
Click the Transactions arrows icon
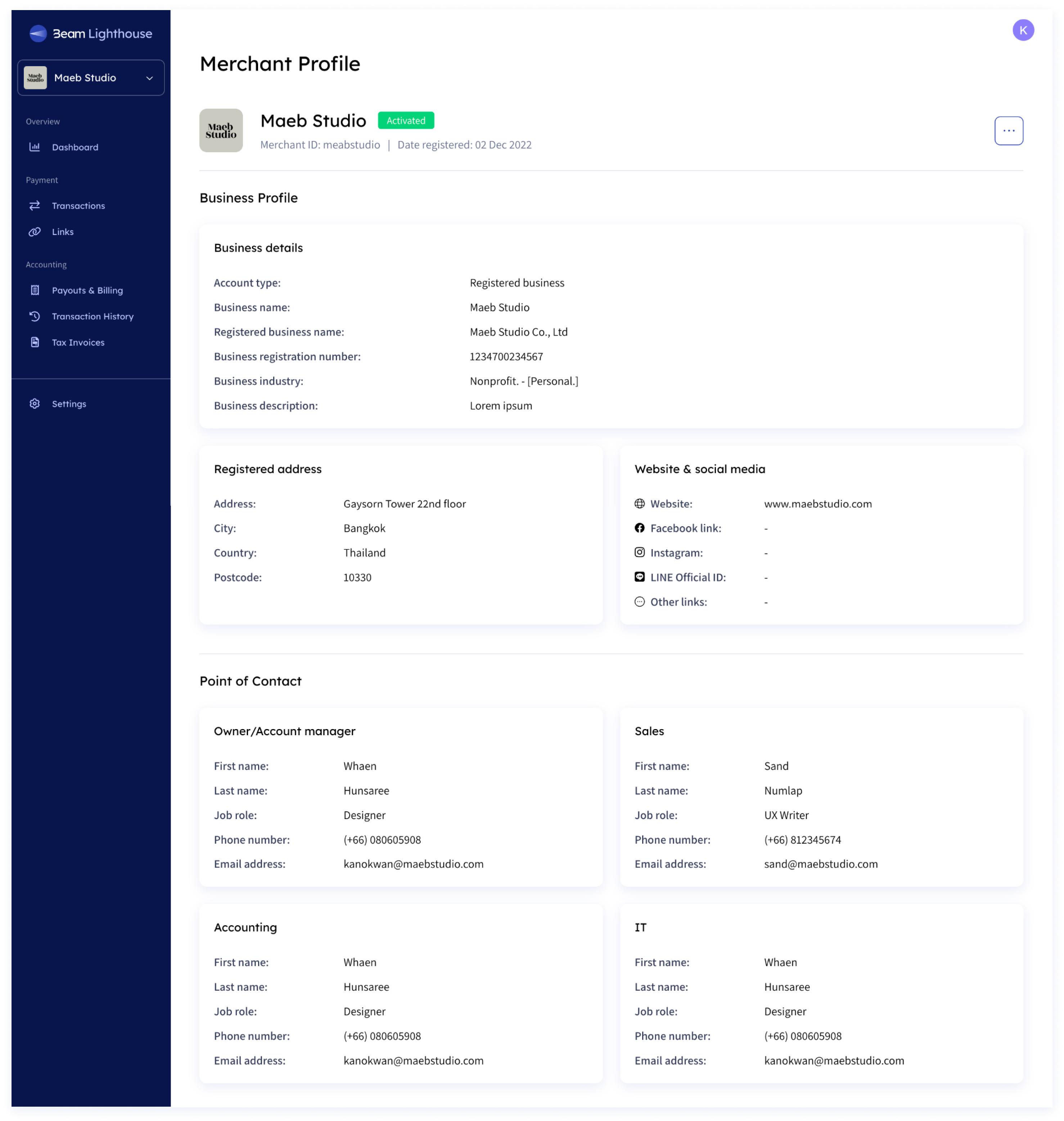coord(35,205)
